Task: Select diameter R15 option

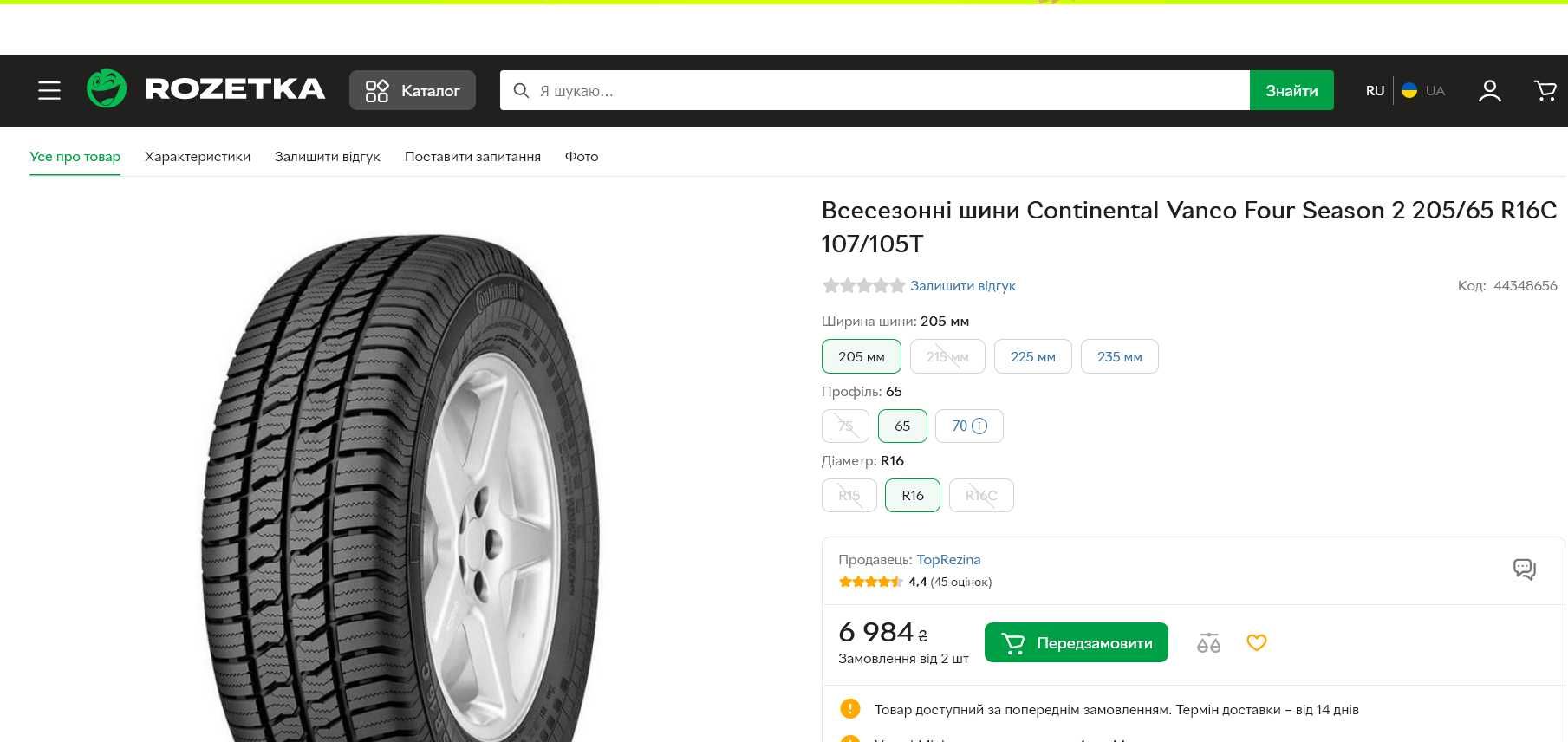Action: click(849, 495)
